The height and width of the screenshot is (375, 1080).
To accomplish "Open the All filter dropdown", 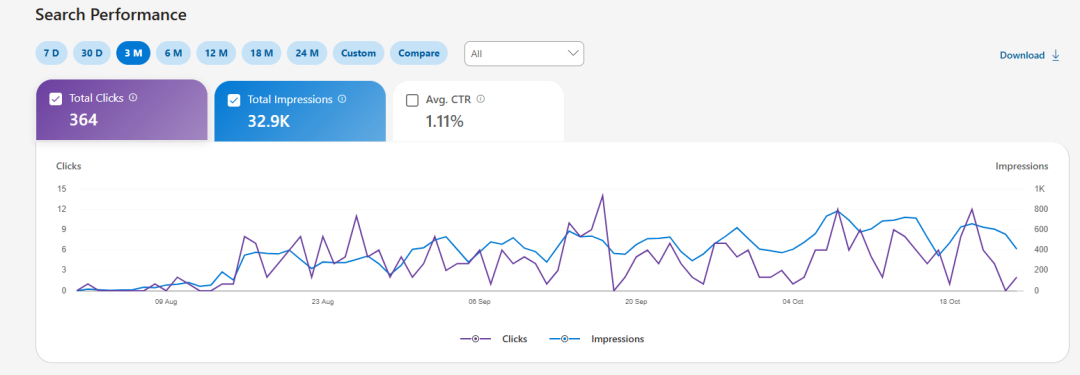I will pyautogui.click(x=524, y=54).
